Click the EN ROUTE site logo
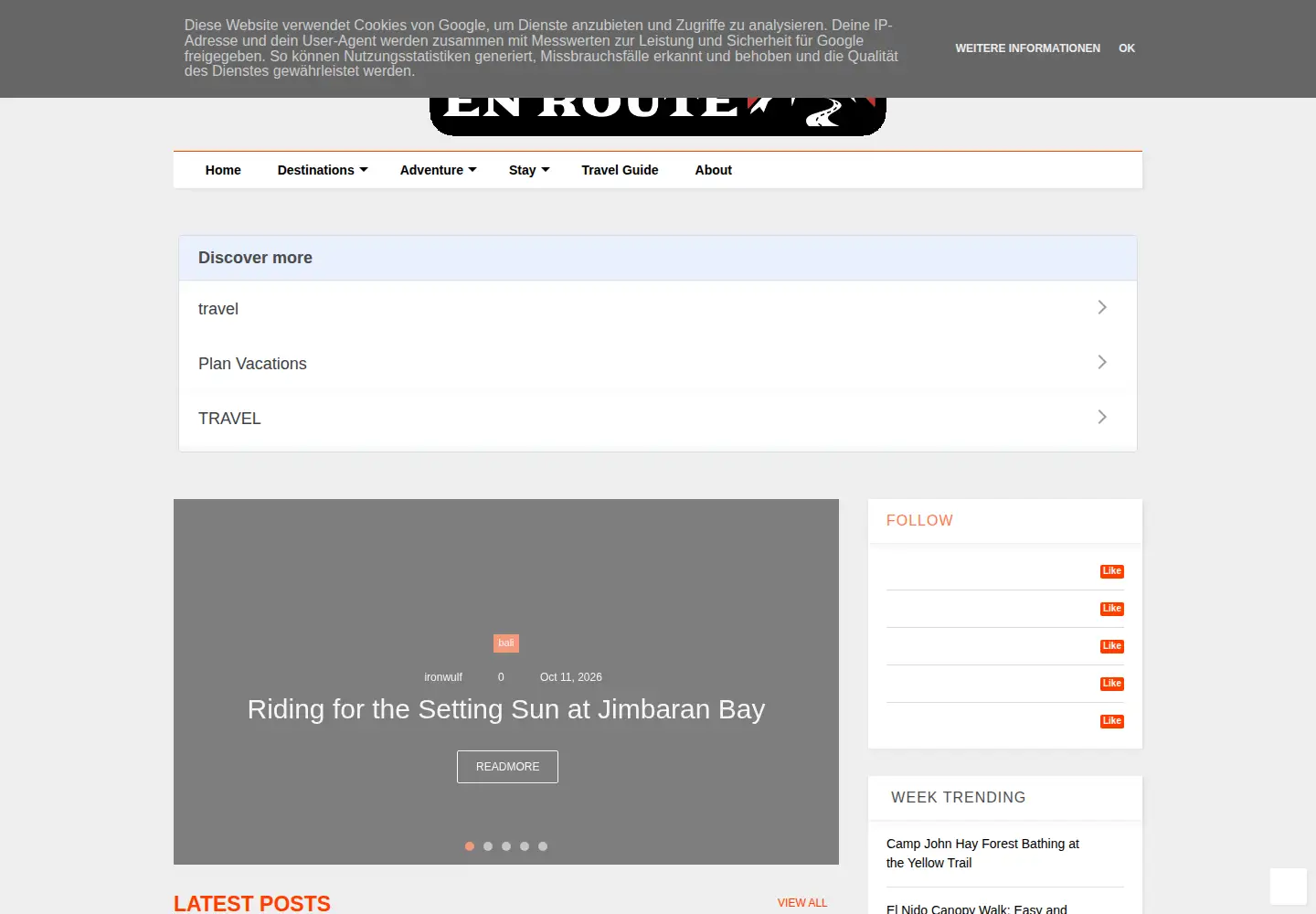This screenshot has height=914, width=1316. [658, 116]
